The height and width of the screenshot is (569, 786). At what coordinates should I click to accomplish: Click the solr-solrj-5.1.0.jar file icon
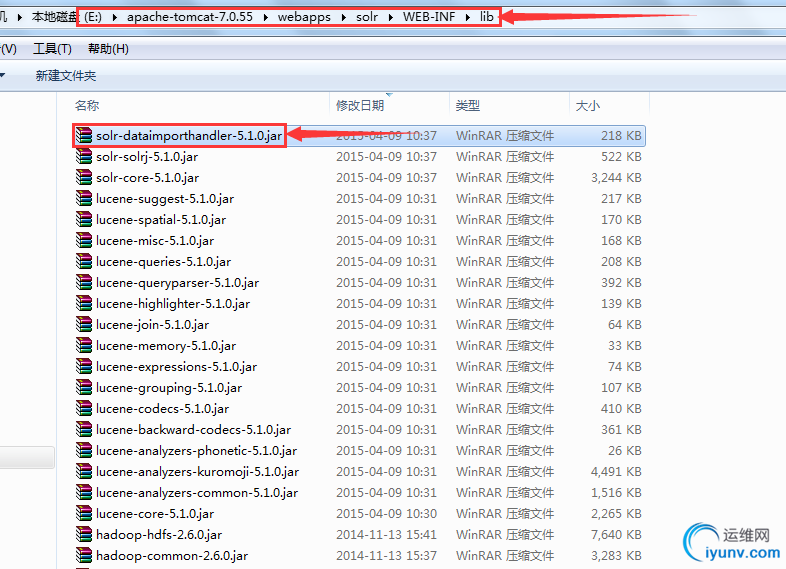84,156
